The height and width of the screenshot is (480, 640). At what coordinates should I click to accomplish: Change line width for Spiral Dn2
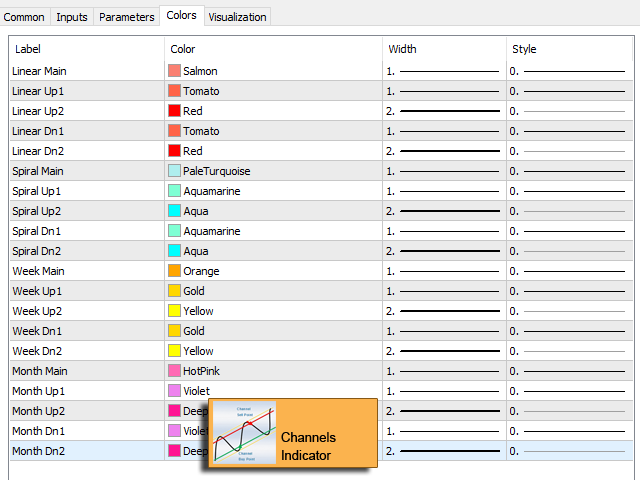tap(444, 251)
